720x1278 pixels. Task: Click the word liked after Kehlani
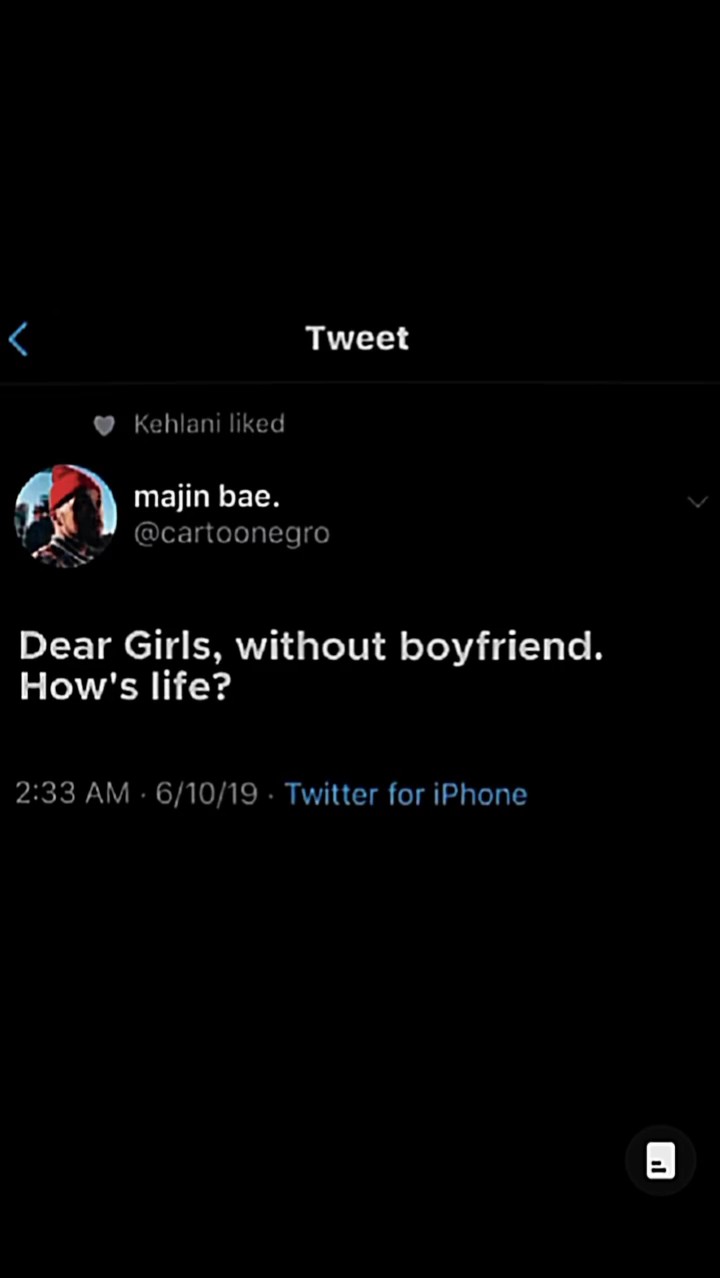coord(257,424)
